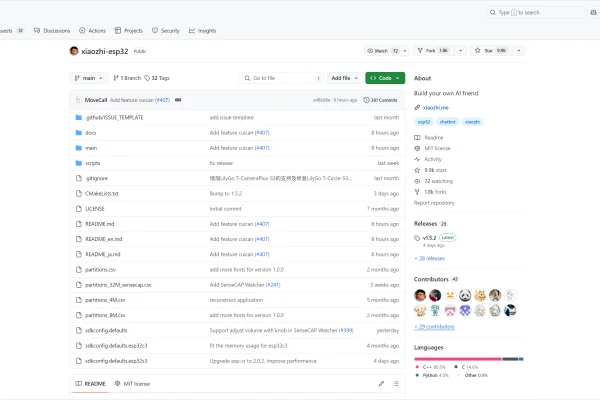
Task: Click the panda contributor avatar
Action: (465, 296)
